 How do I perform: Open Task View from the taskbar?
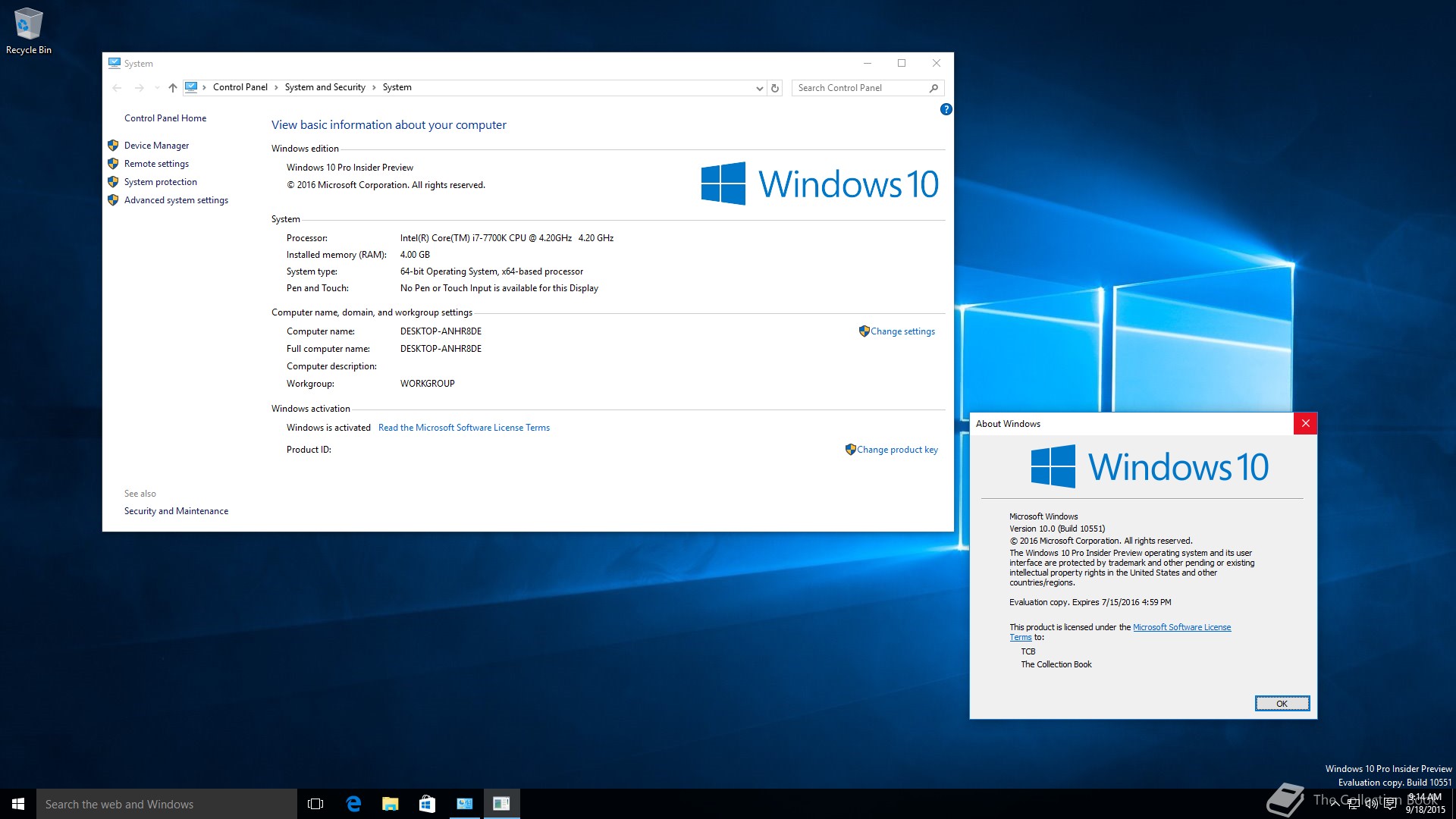click(315, 804)
